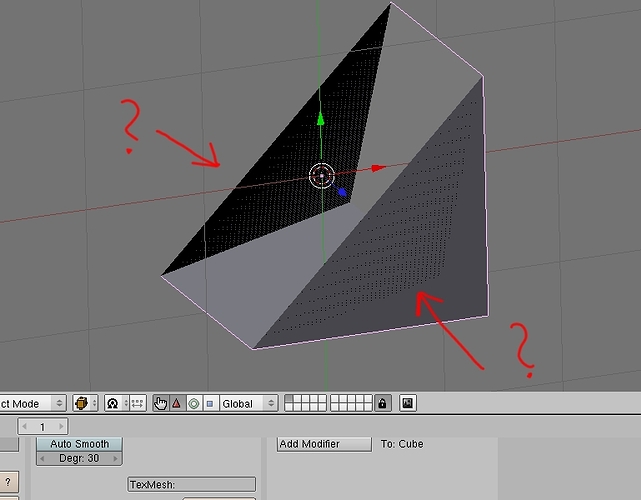Toggle the Auto Smooth button
This screenshot has height=500, width=641.
point(79,444)
